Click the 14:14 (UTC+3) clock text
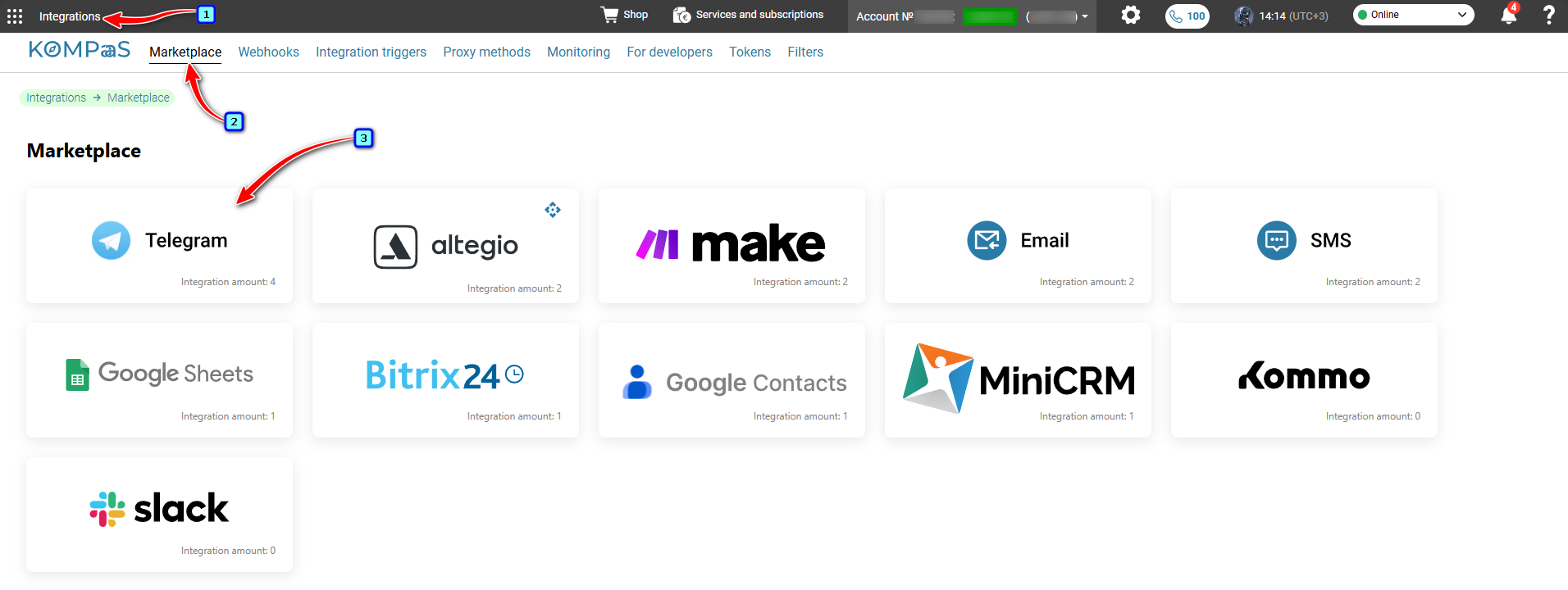Viewport: 1568px width, 590px height. [1294, 16]
